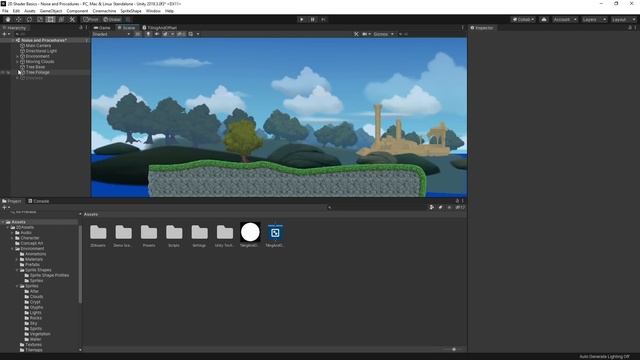The height and width of the screenshot is (360, 640).
Task: Toggle hidden objects visibility in Scene view
Action: (181, 34)
